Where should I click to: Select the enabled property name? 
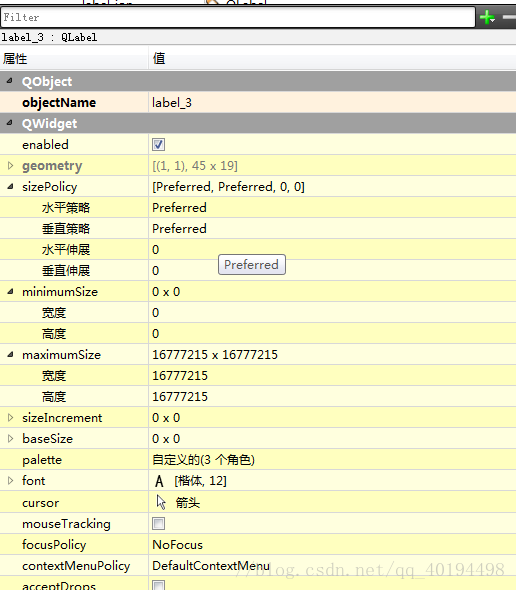(x=45, y=144)
